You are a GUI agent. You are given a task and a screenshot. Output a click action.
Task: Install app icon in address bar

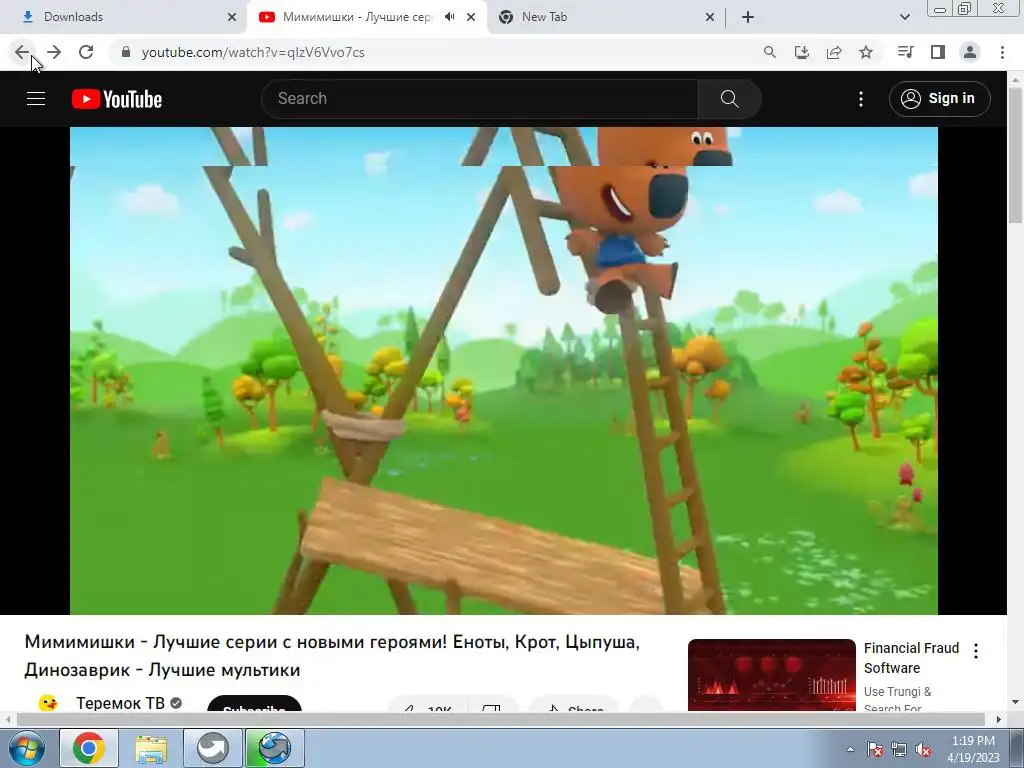point(802,52)
